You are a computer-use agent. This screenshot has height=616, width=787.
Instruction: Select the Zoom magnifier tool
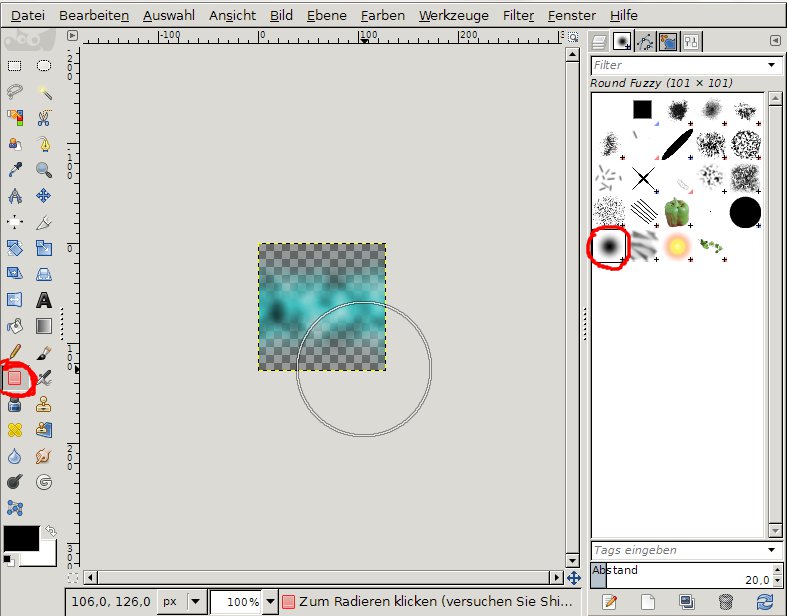[x=44, y=170]
